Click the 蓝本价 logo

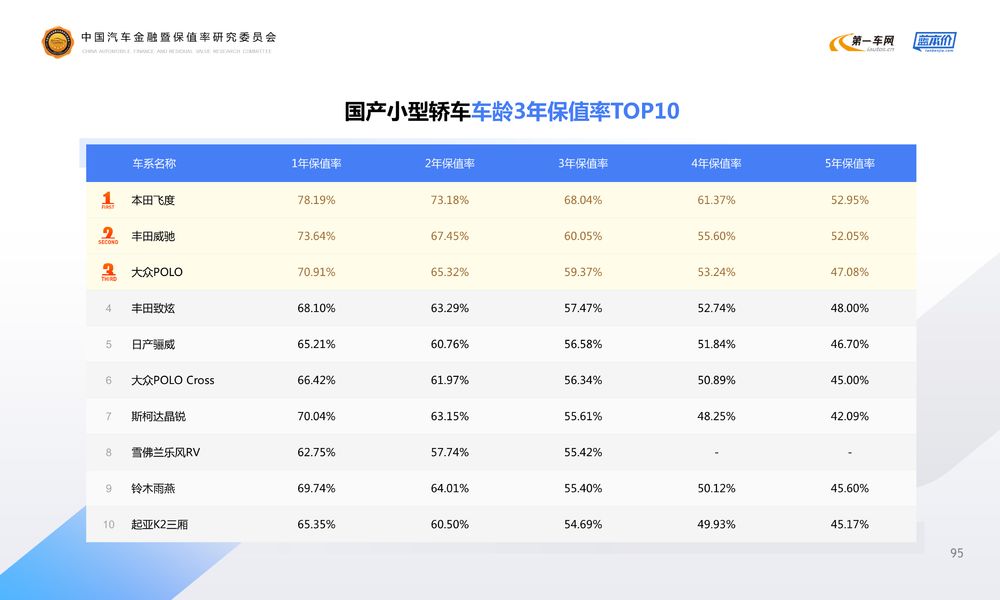pos(934,41)
